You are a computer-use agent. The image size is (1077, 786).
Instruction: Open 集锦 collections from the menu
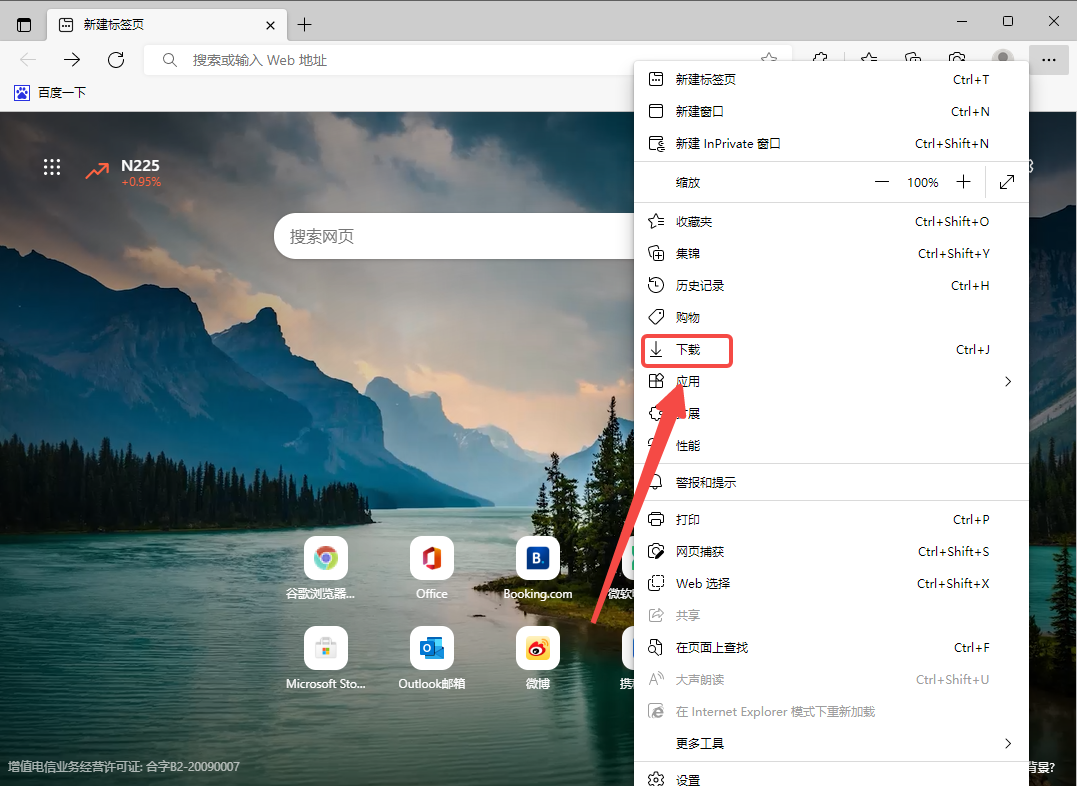(x=831, y=254)
